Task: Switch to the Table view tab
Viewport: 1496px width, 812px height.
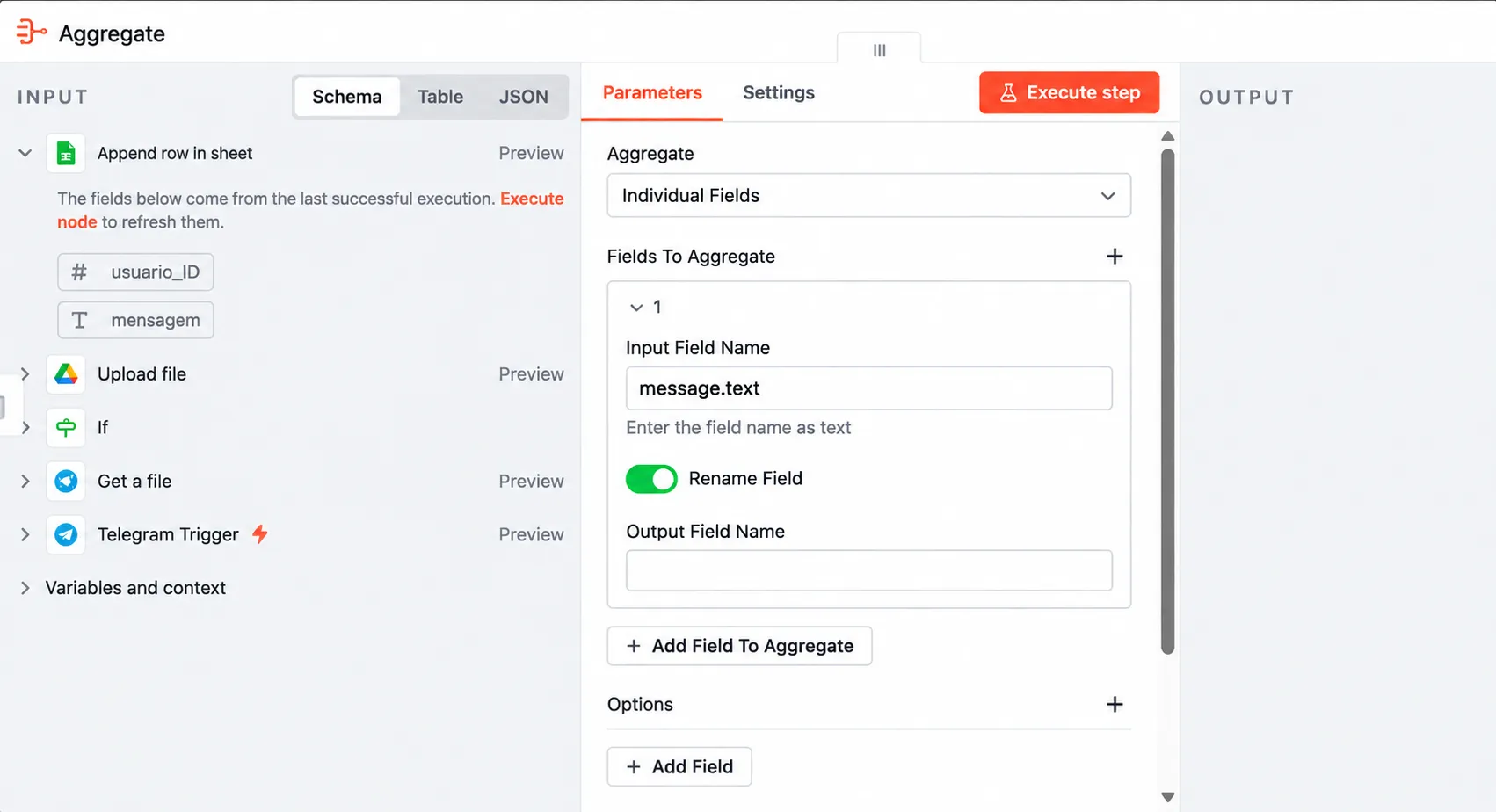Action: tap(440, 97)
